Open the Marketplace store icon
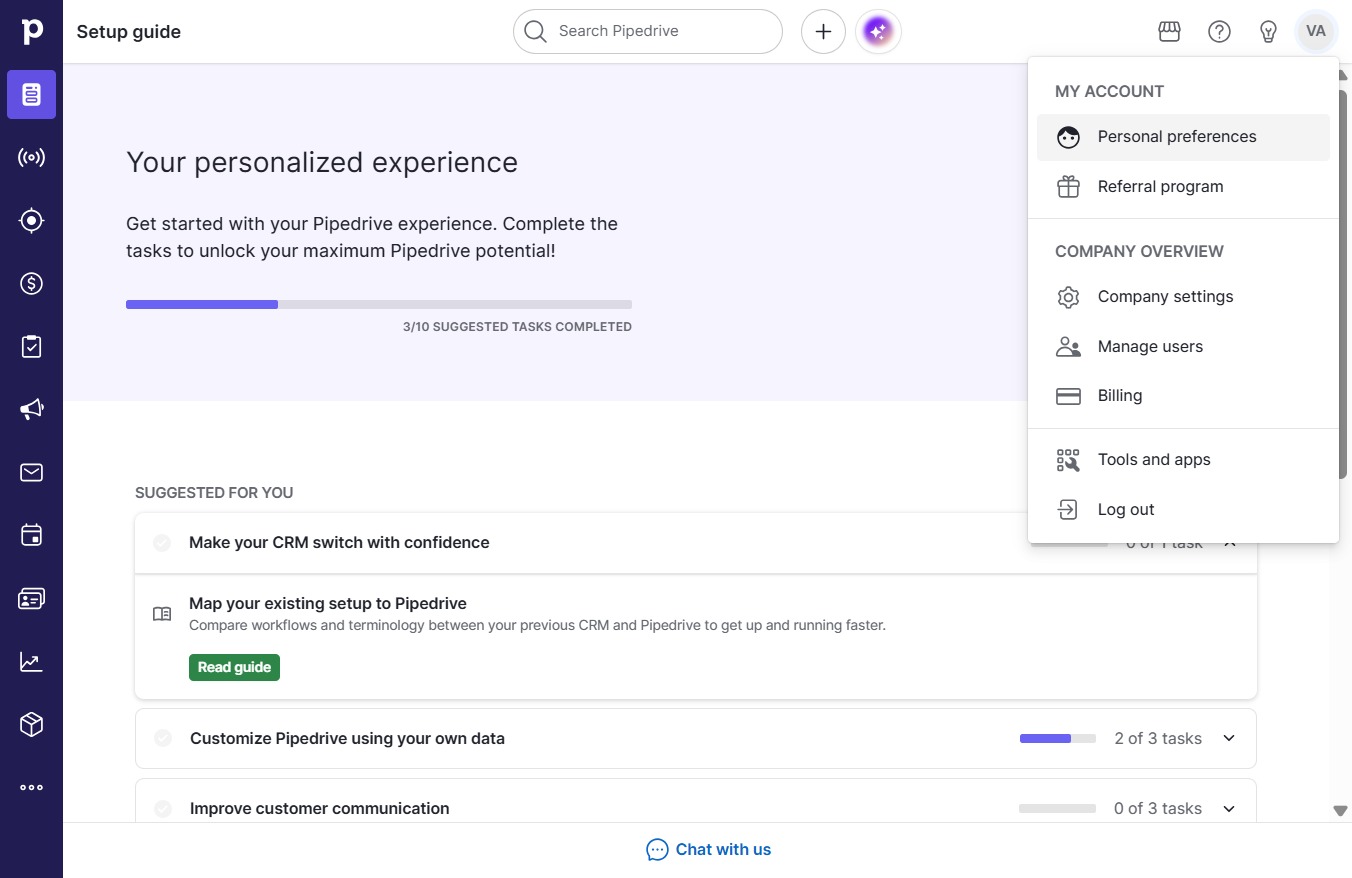Screen dimensions: 1352x878 click(x=1169, y=32)
